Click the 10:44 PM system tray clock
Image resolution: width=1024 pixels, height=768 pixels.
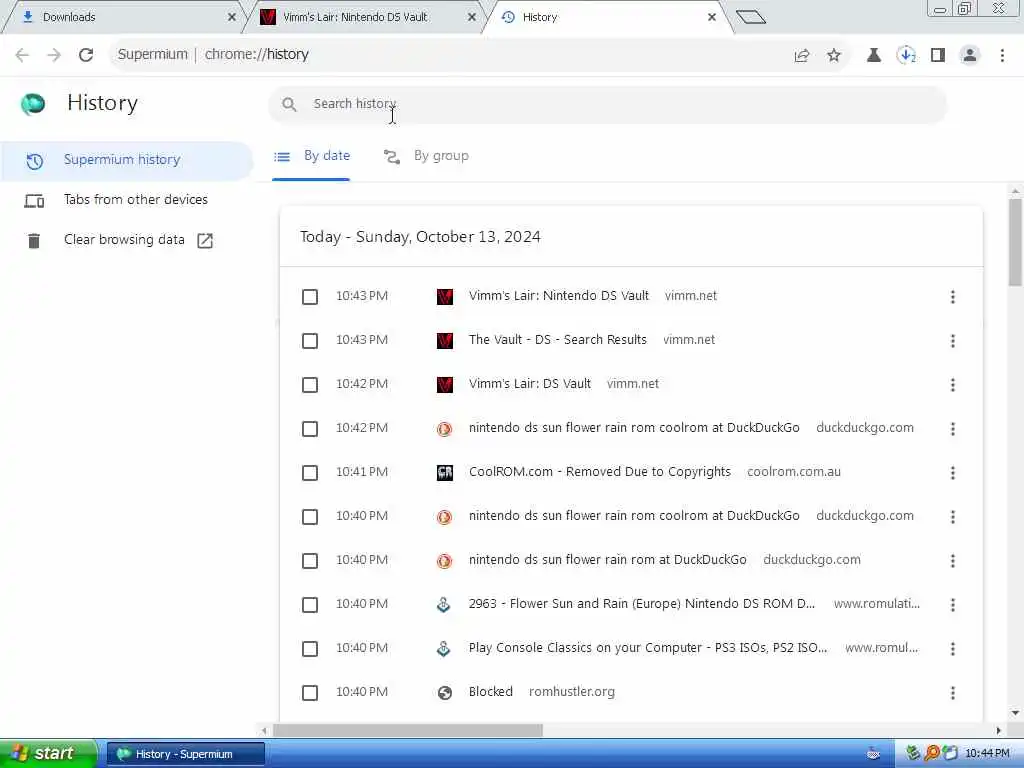pyautogui.click(x=987, y=754)
